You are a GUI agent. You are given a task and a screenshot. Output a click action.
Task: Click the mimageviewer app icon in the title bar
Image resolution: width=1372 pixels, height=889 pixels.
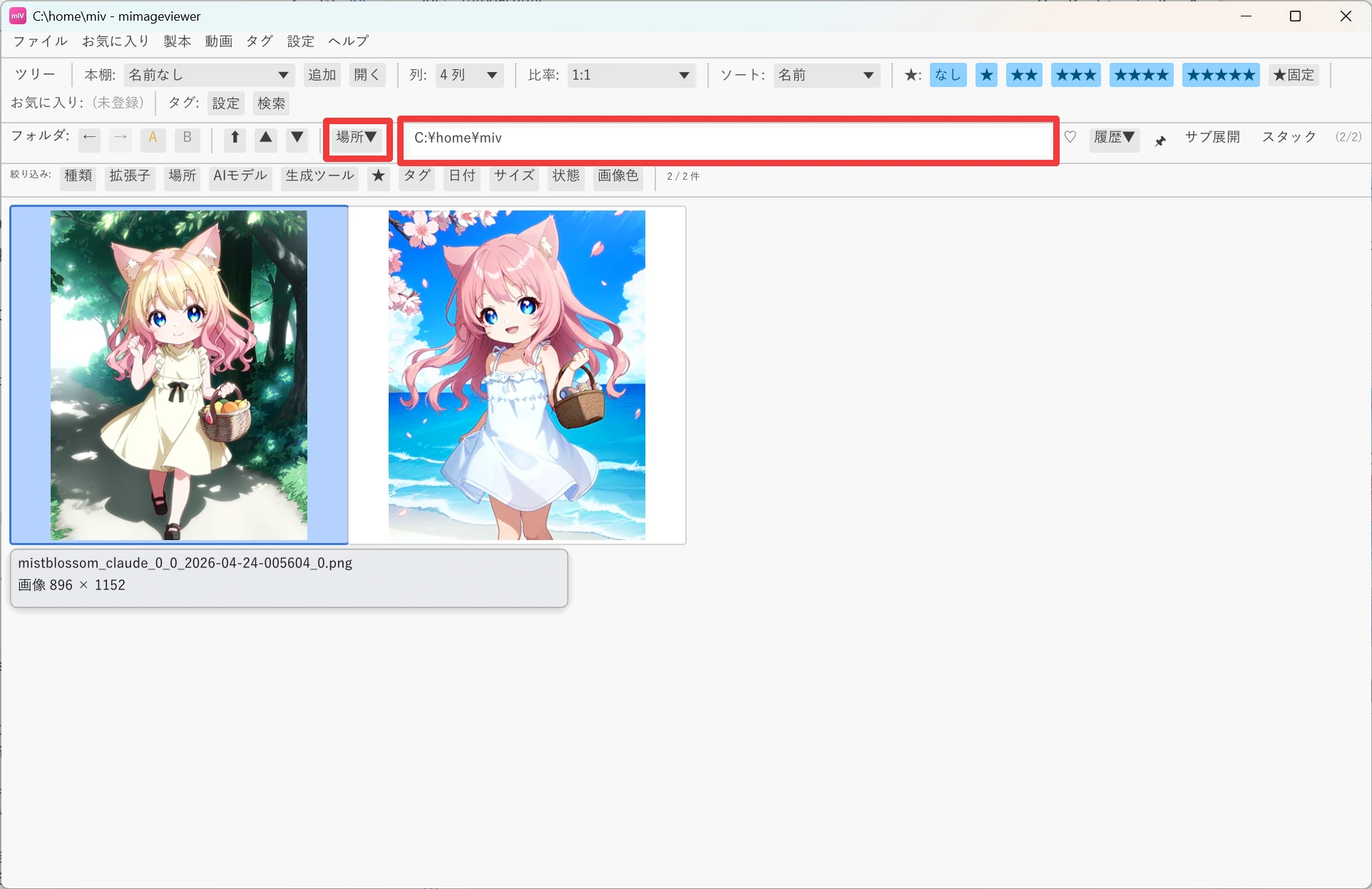[x=18, y=16]
